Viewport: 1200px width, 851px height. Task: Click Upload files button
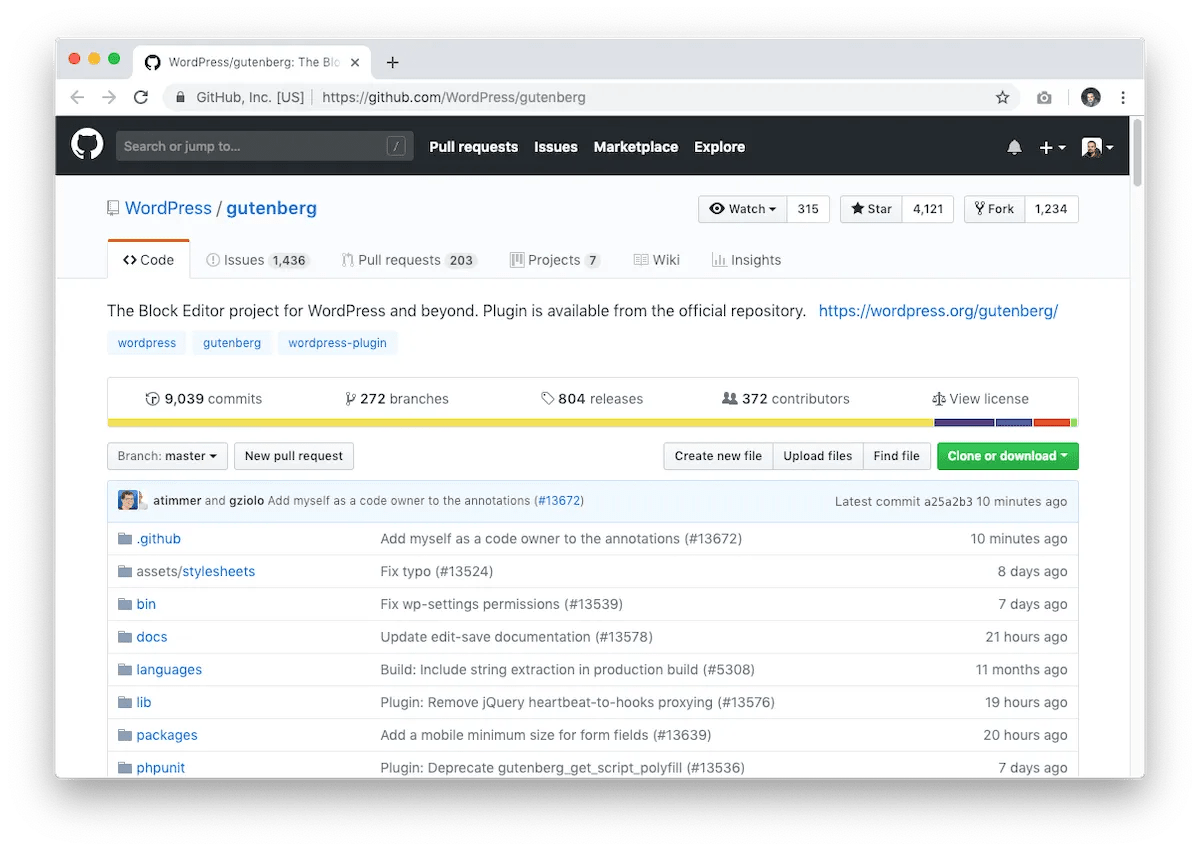coord(818,456)
